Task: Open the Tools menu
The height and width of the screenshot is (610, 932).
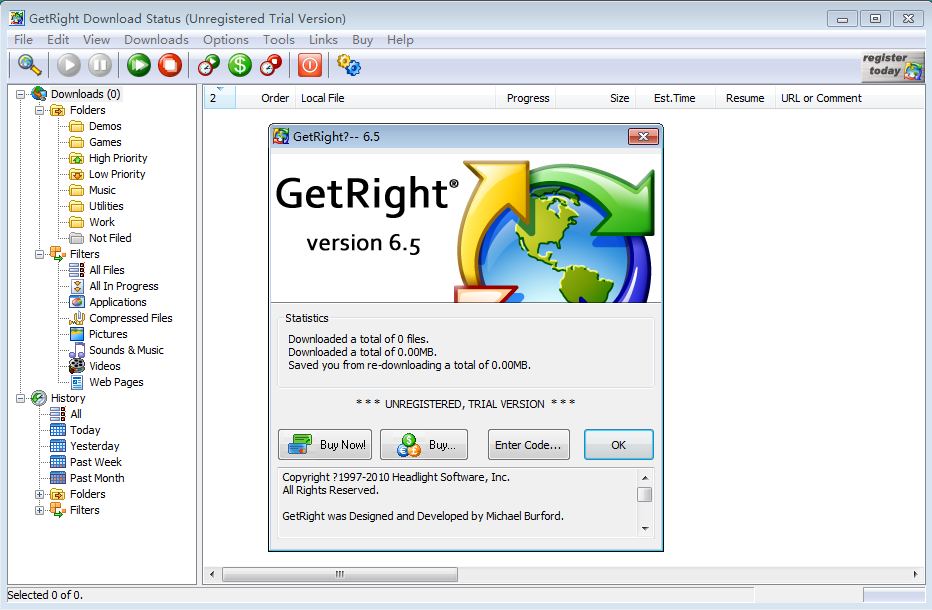Action: (x=279, y=40)
